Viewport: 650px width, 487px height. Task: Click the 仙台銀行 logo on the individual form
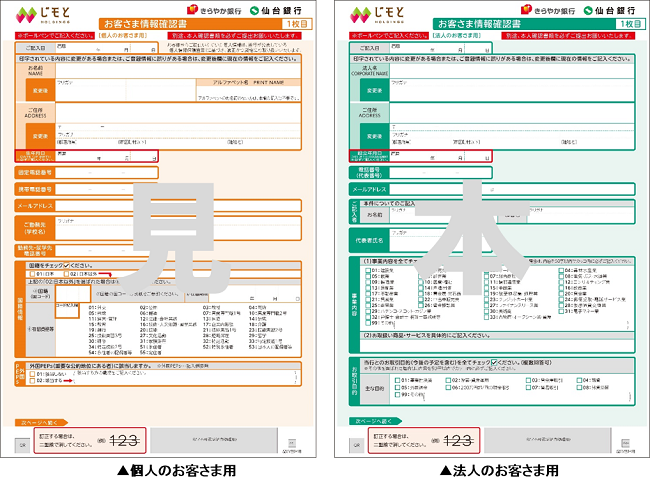pos(276,10)
